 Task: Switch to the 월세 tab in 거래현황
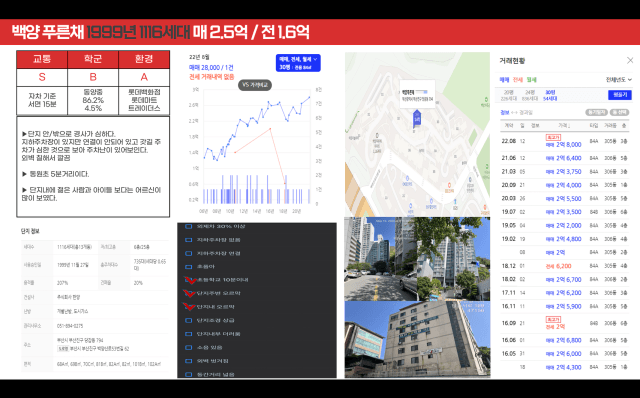[x=531, y=80]
